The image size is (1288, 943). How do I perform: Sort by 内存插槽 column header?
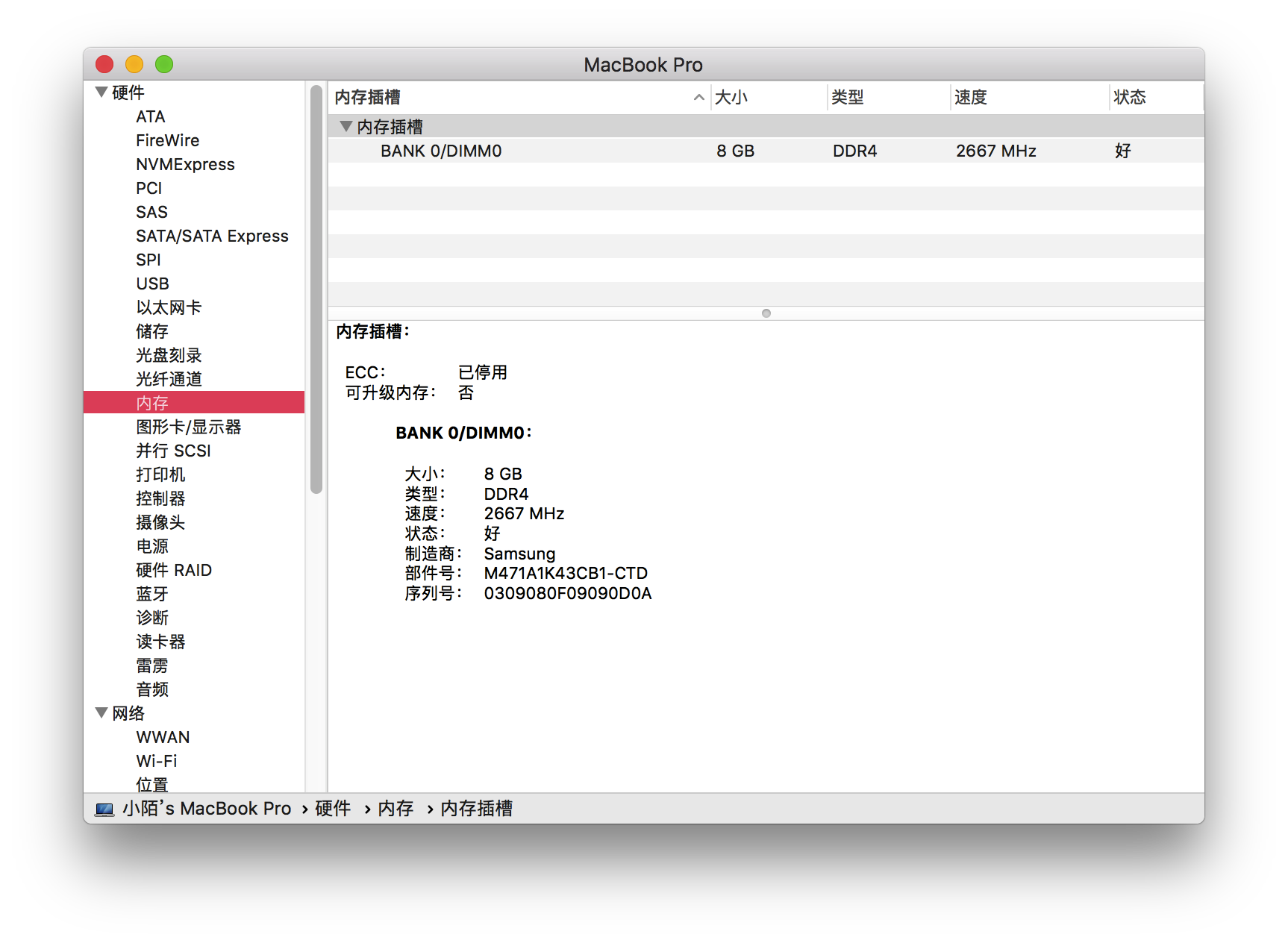tap(519, 97)
